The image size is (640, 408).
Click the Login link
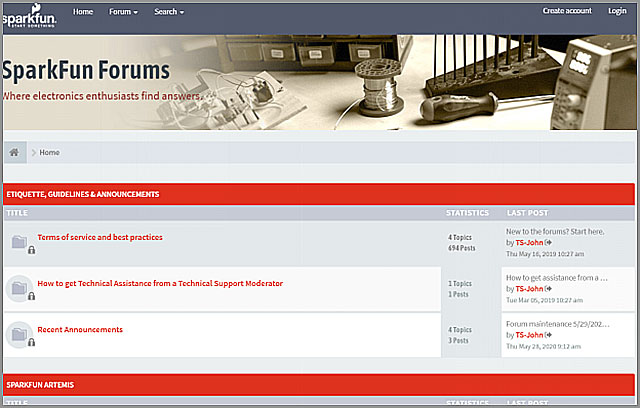(617, 11)
